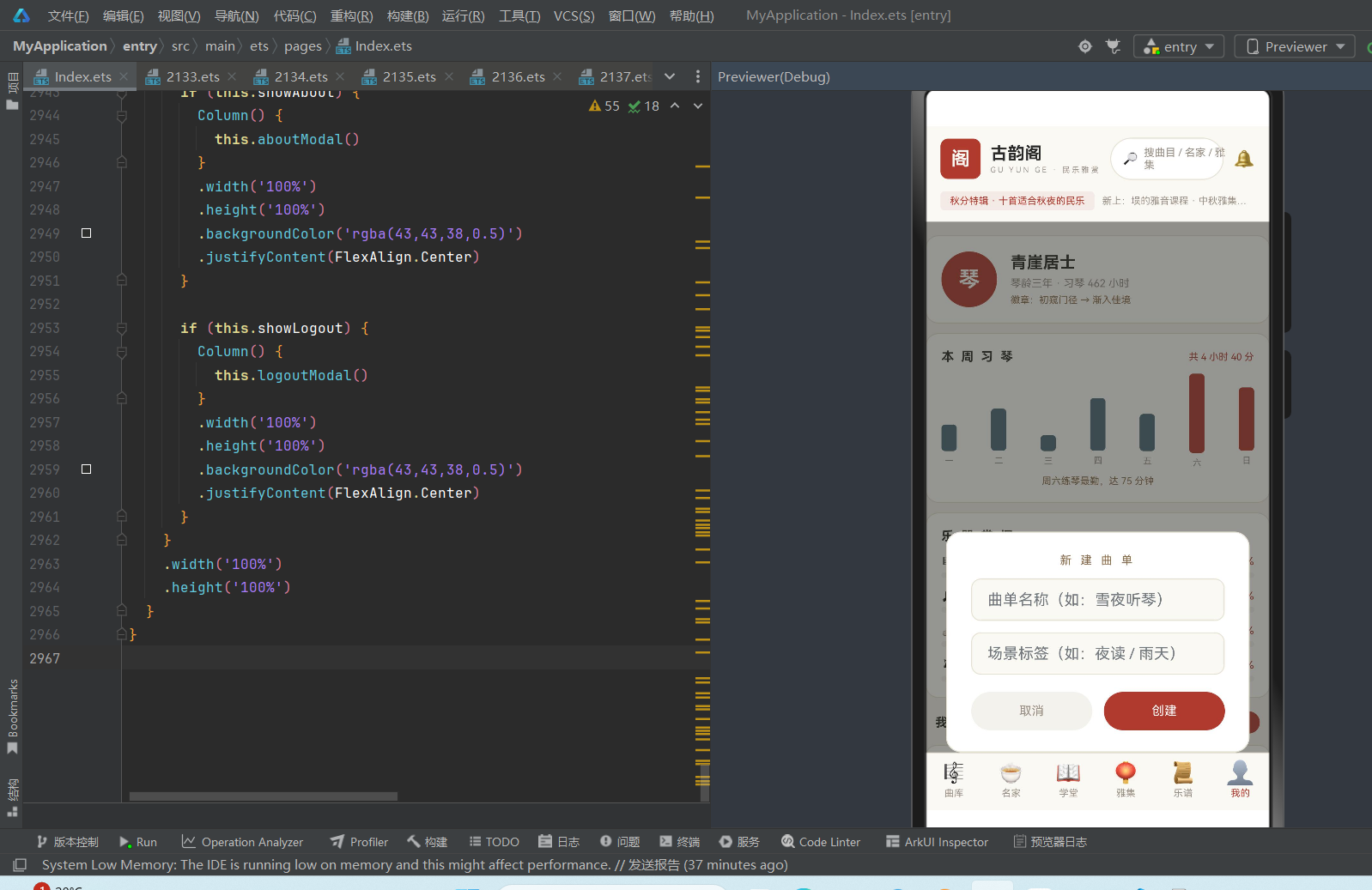
Task: Close the Index.ets tab
Action: tap(124, 76)
